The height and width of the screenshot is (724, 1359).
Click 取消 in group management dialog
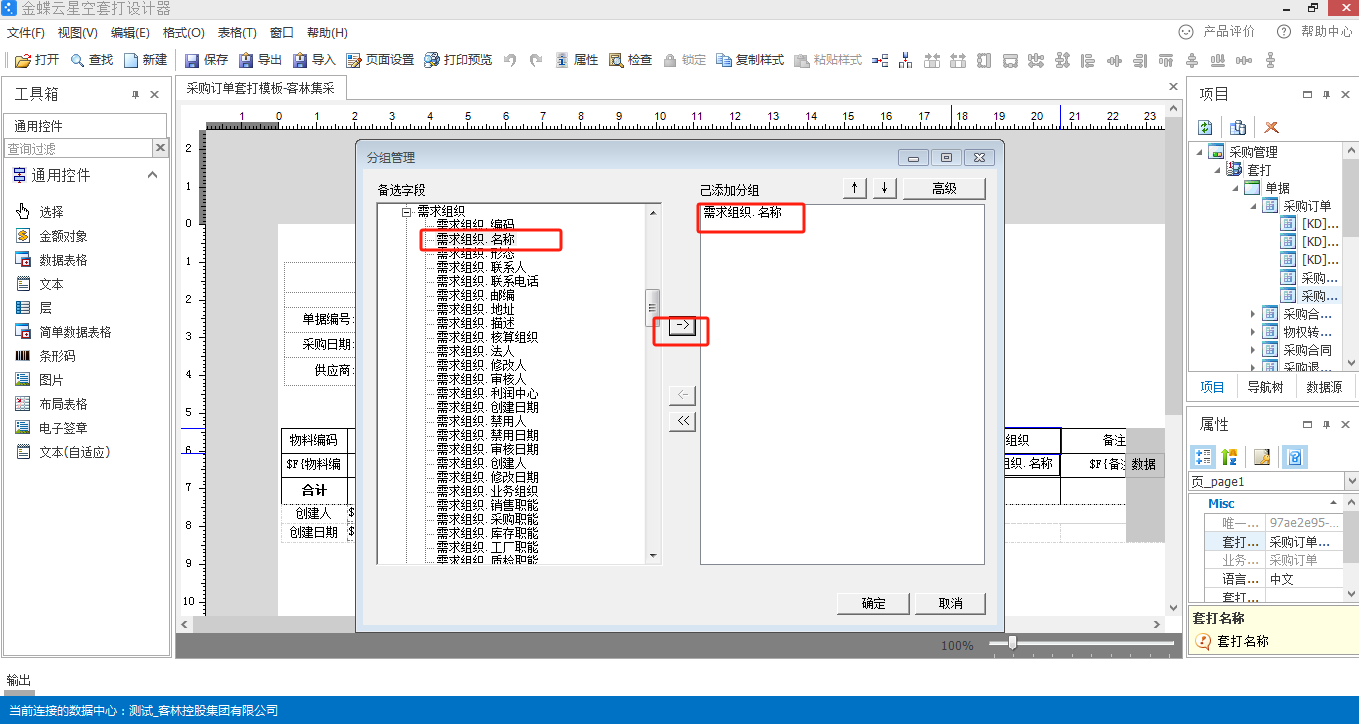[949, 603]
